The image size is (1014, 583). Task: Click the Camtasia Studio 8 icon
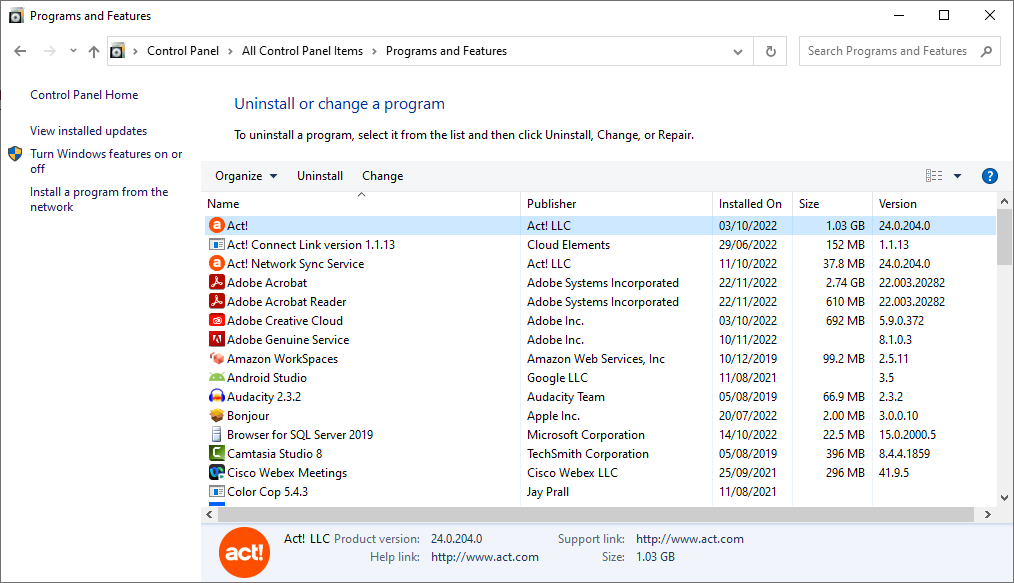[217, 454]
